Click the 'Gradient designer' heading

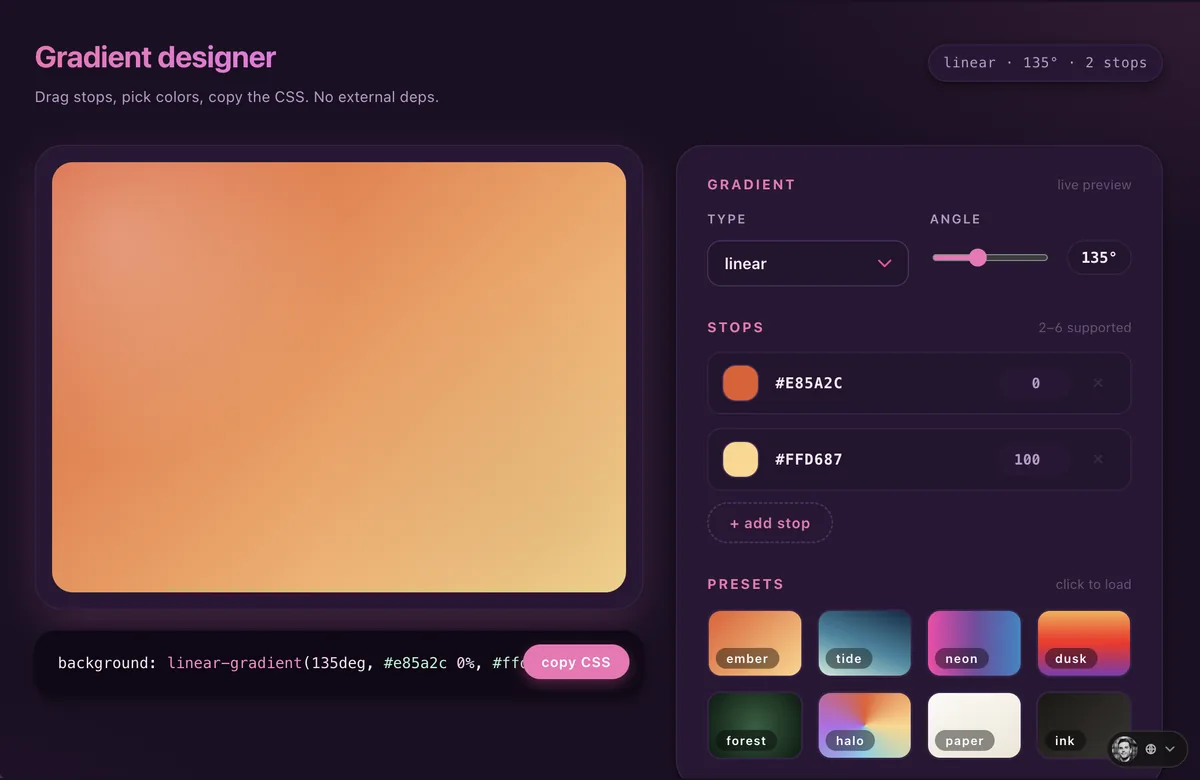(155, 58)
